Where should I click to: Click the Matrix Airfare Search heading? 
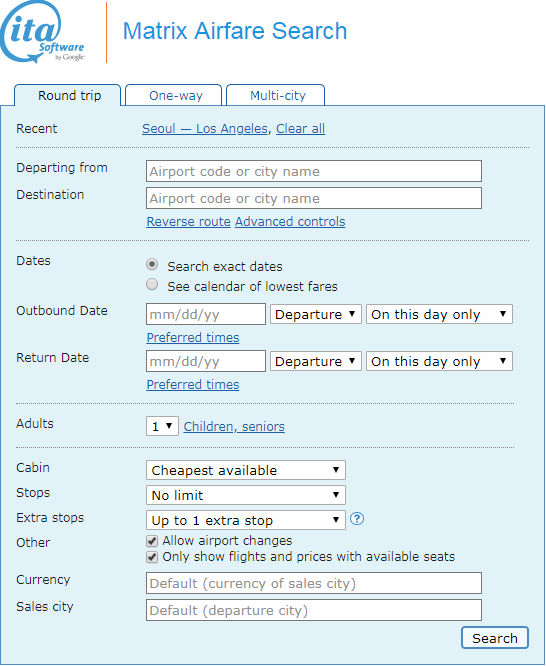pos(235,31)
